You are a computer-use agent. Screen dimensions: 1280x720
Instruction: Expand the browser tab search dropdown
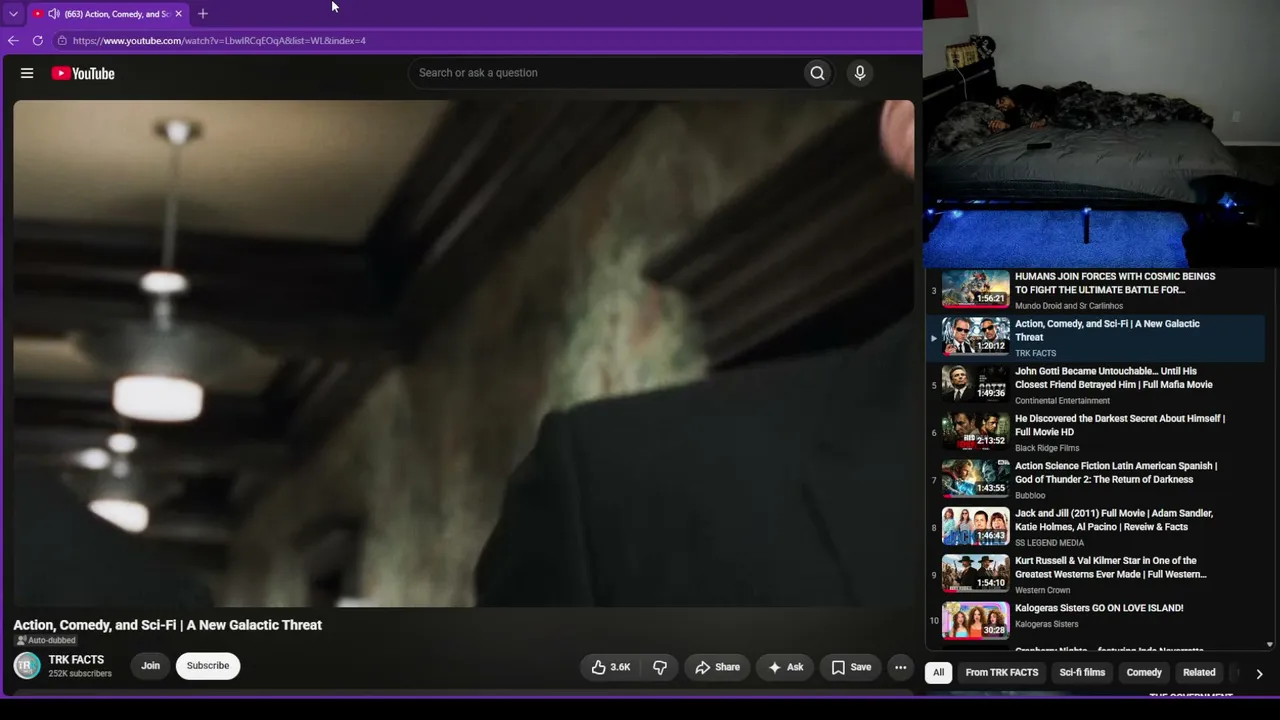[x=13, y=14]
